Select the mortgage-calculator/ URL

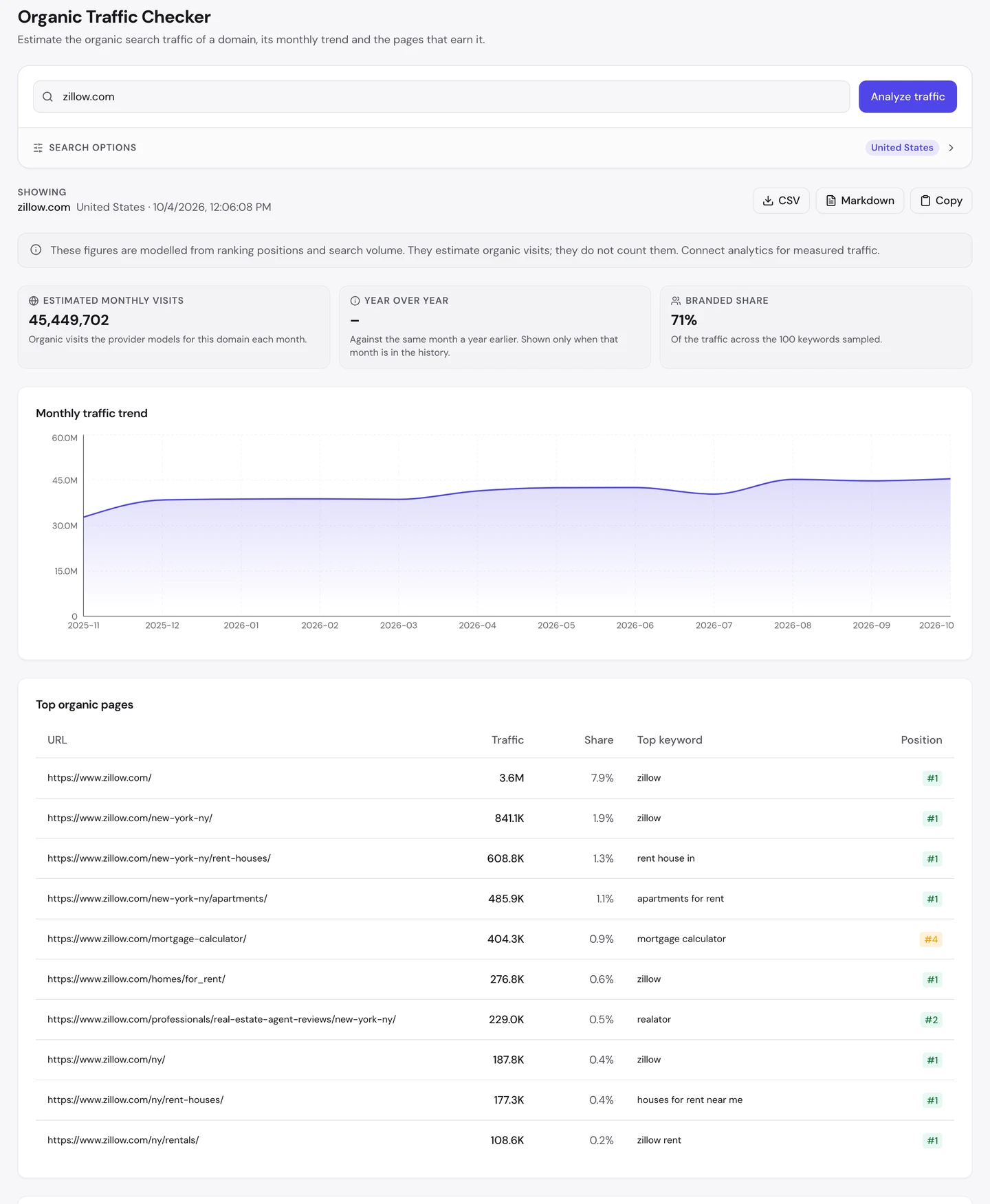(x=147, y=939)
